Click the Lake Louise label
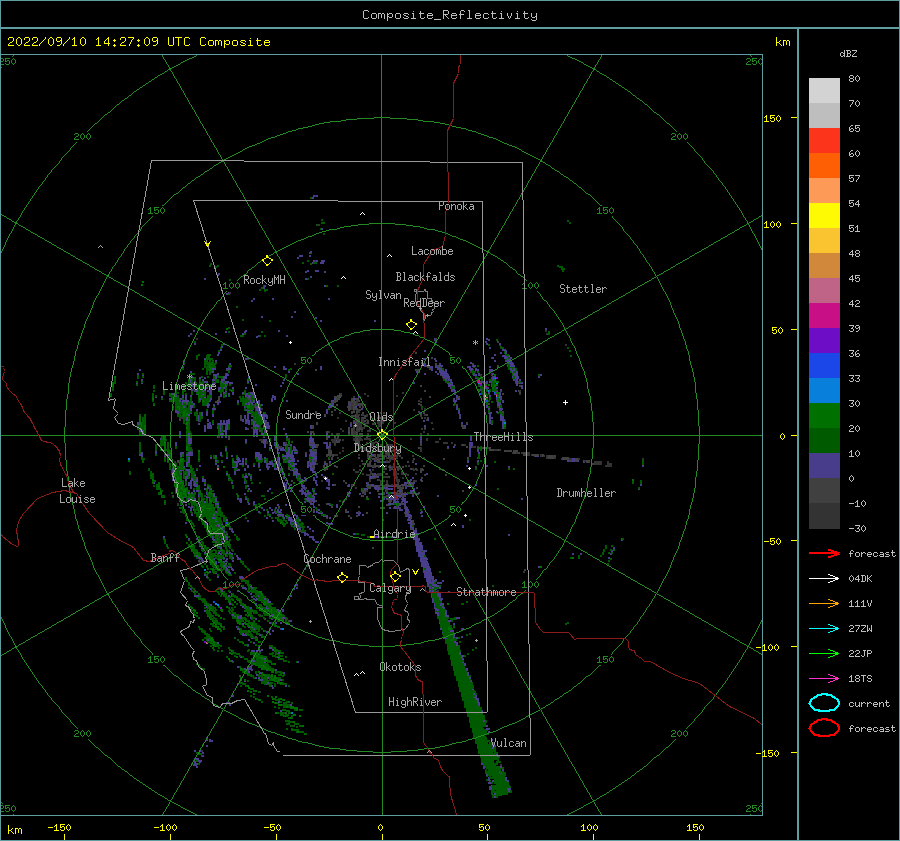 coord(77,491)
